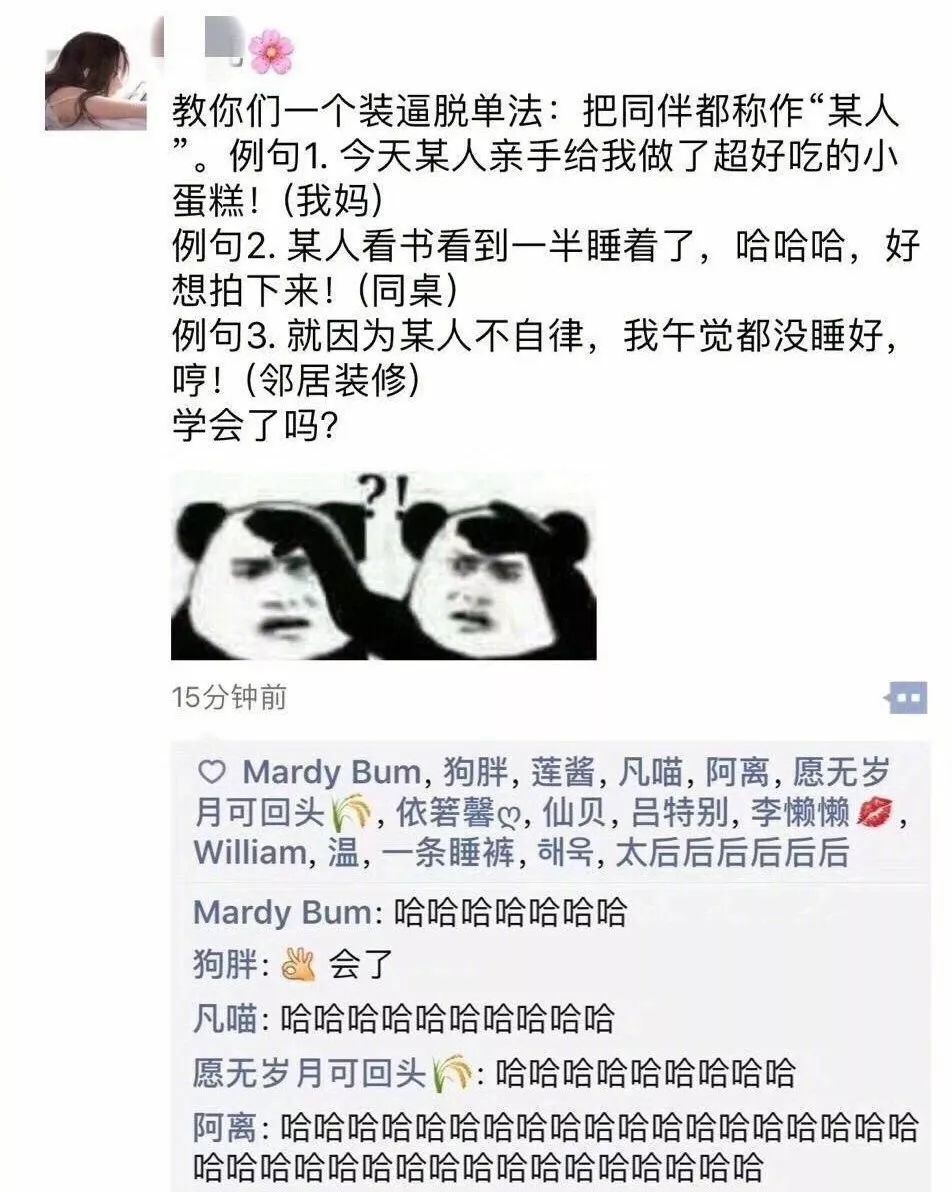Tap commenter name 凡喵
This screenshot has height=1192, width=952.
pos(225,1019)
